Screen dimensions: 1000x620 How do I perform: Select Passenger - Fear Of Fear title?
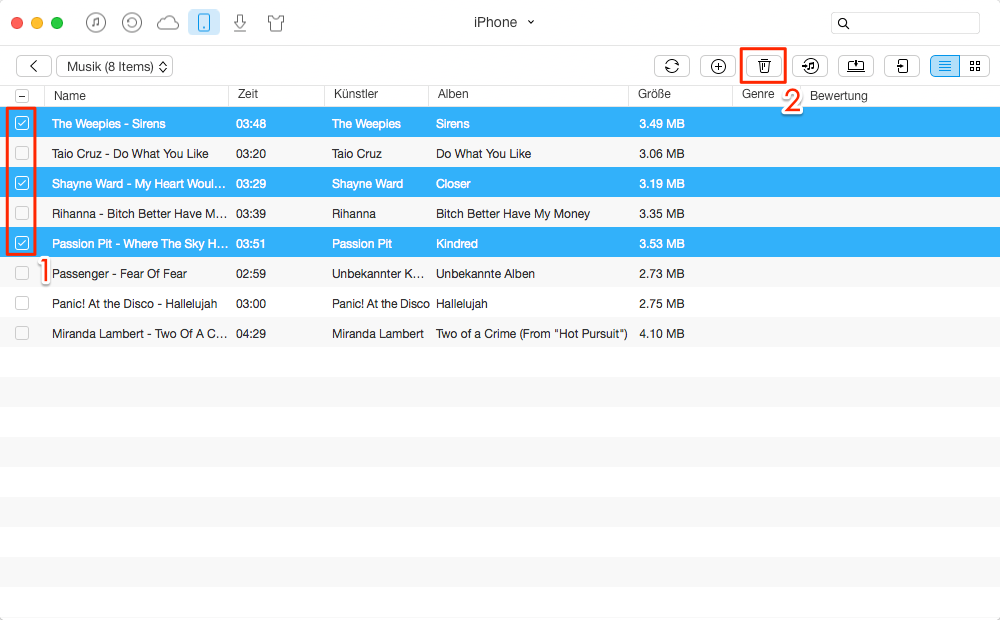(x=119, y=274)
